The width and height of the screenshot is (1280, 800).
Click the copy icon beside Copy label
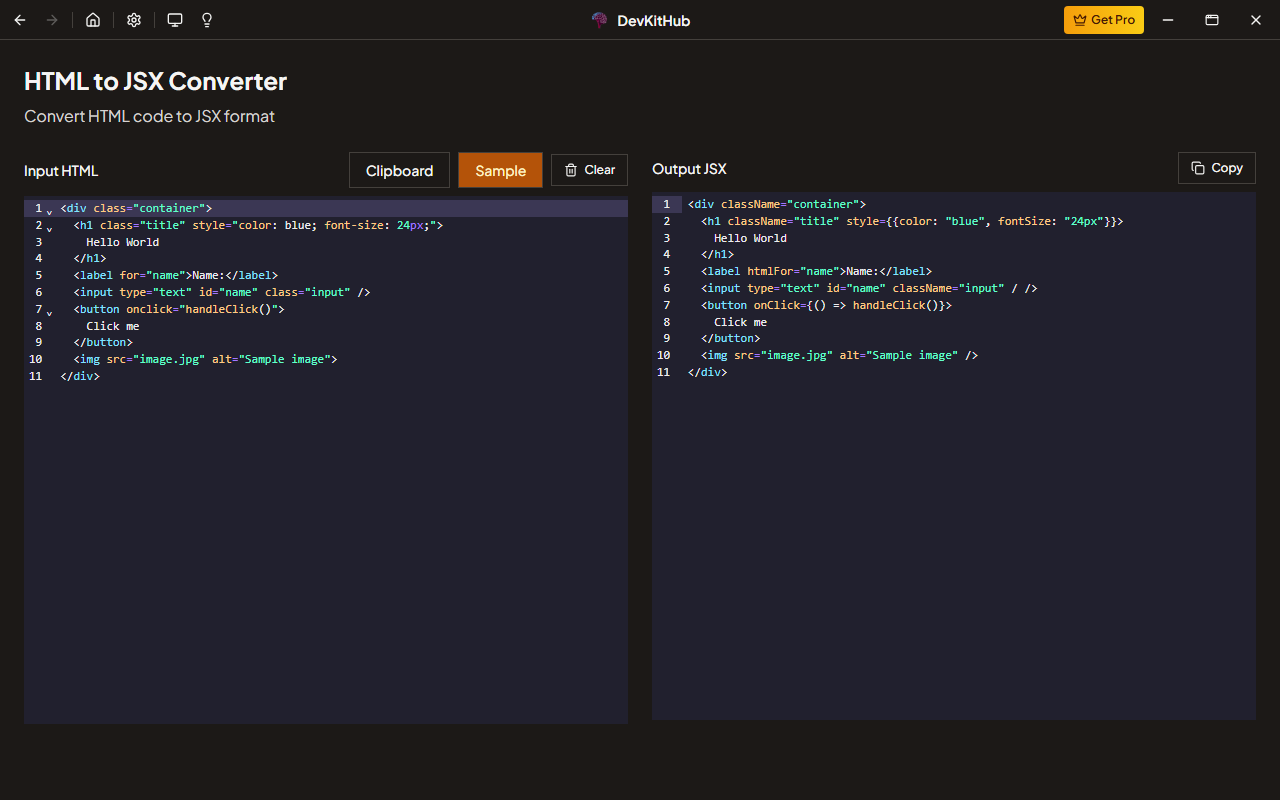tap(1198, 168)
